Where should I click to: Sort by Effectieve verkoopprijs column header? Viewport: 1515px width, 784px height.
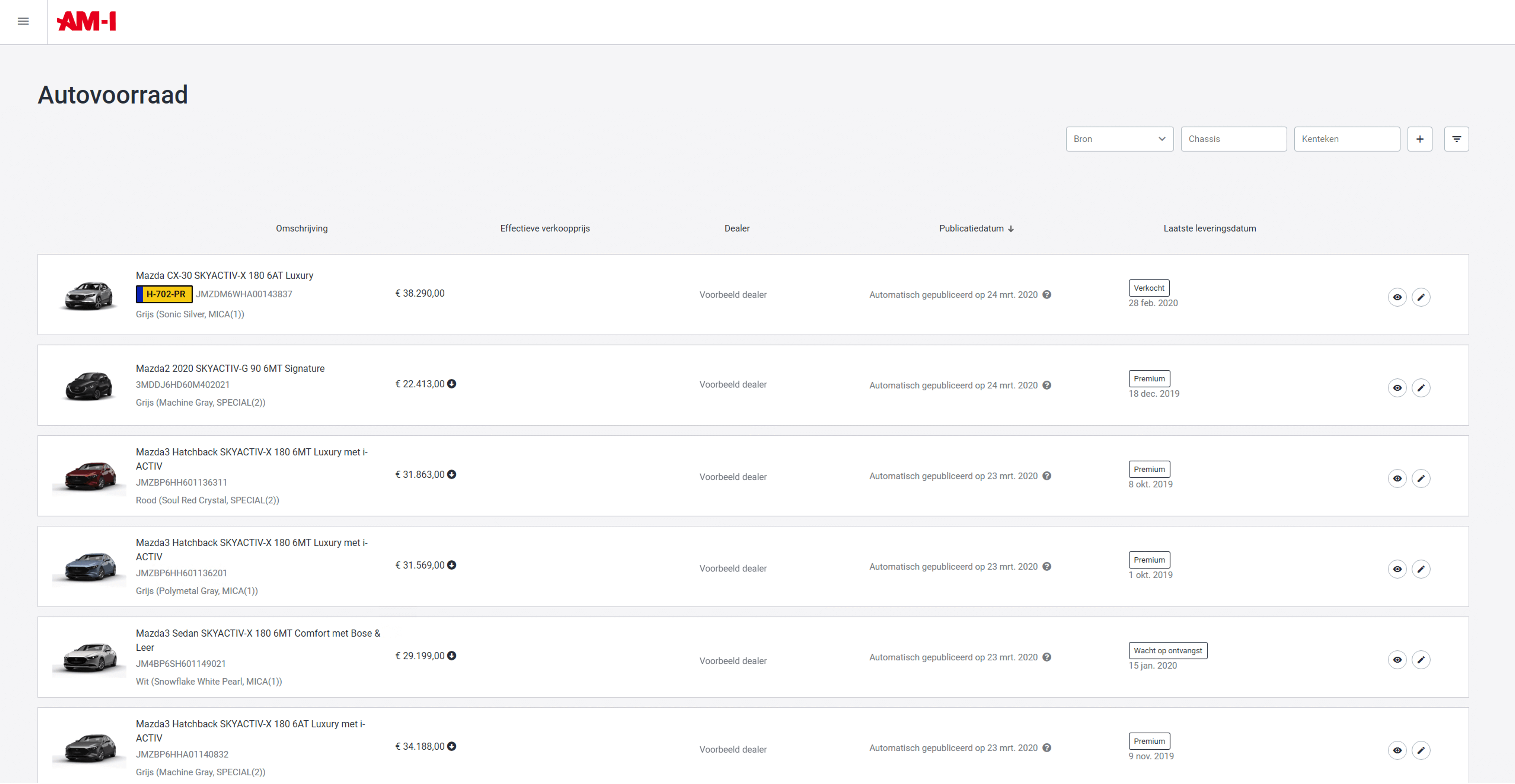pyautogui.click(x=545, y=229)
